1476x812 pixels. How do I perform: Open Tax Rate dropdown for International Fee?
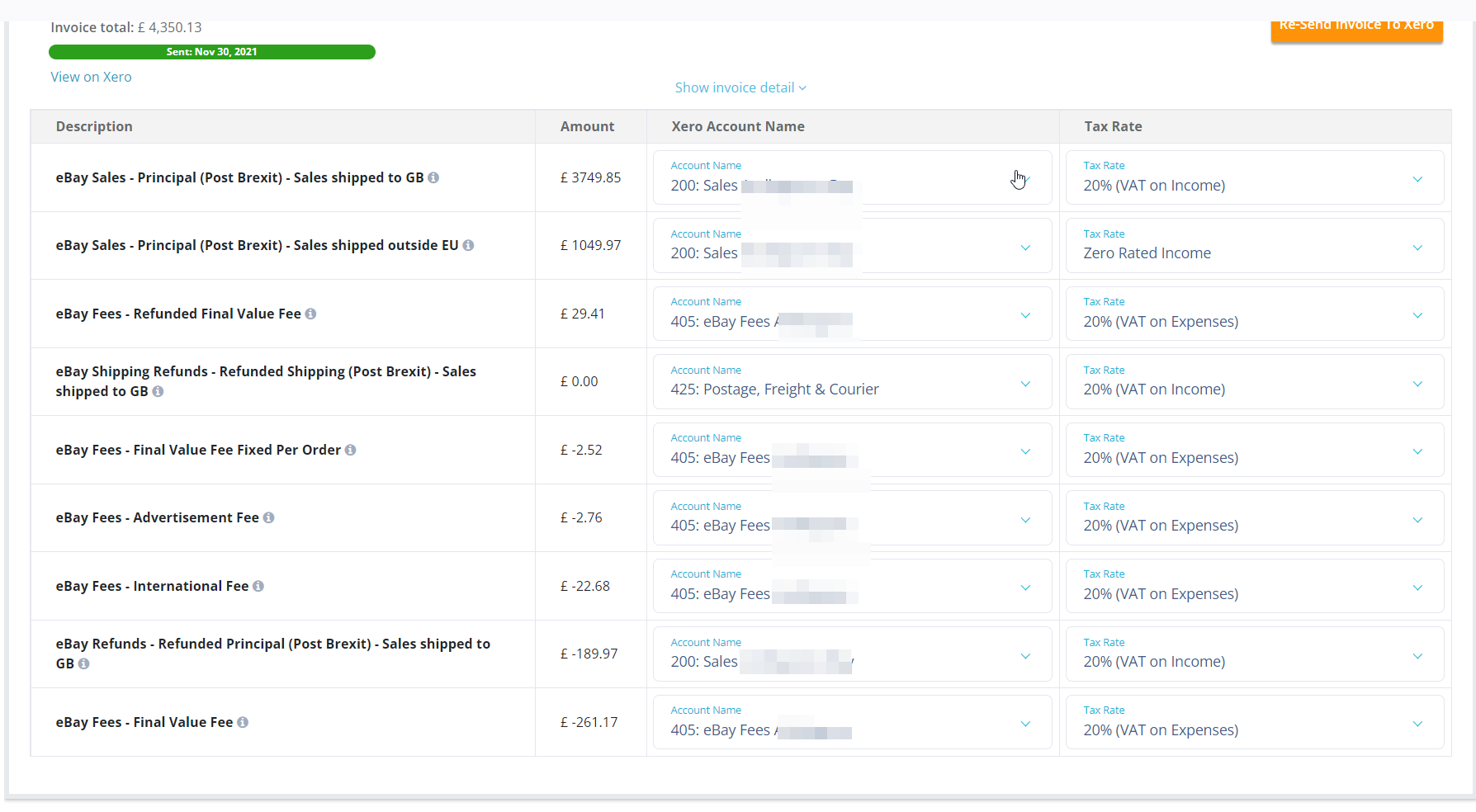click(1255, 586)
